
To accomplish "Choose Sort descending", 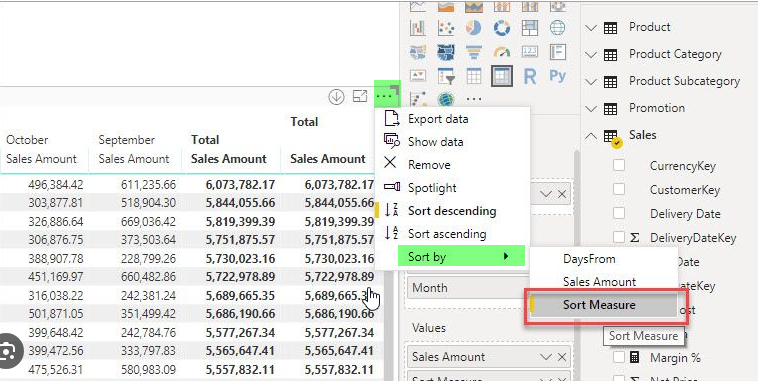I will pos(452,211).
